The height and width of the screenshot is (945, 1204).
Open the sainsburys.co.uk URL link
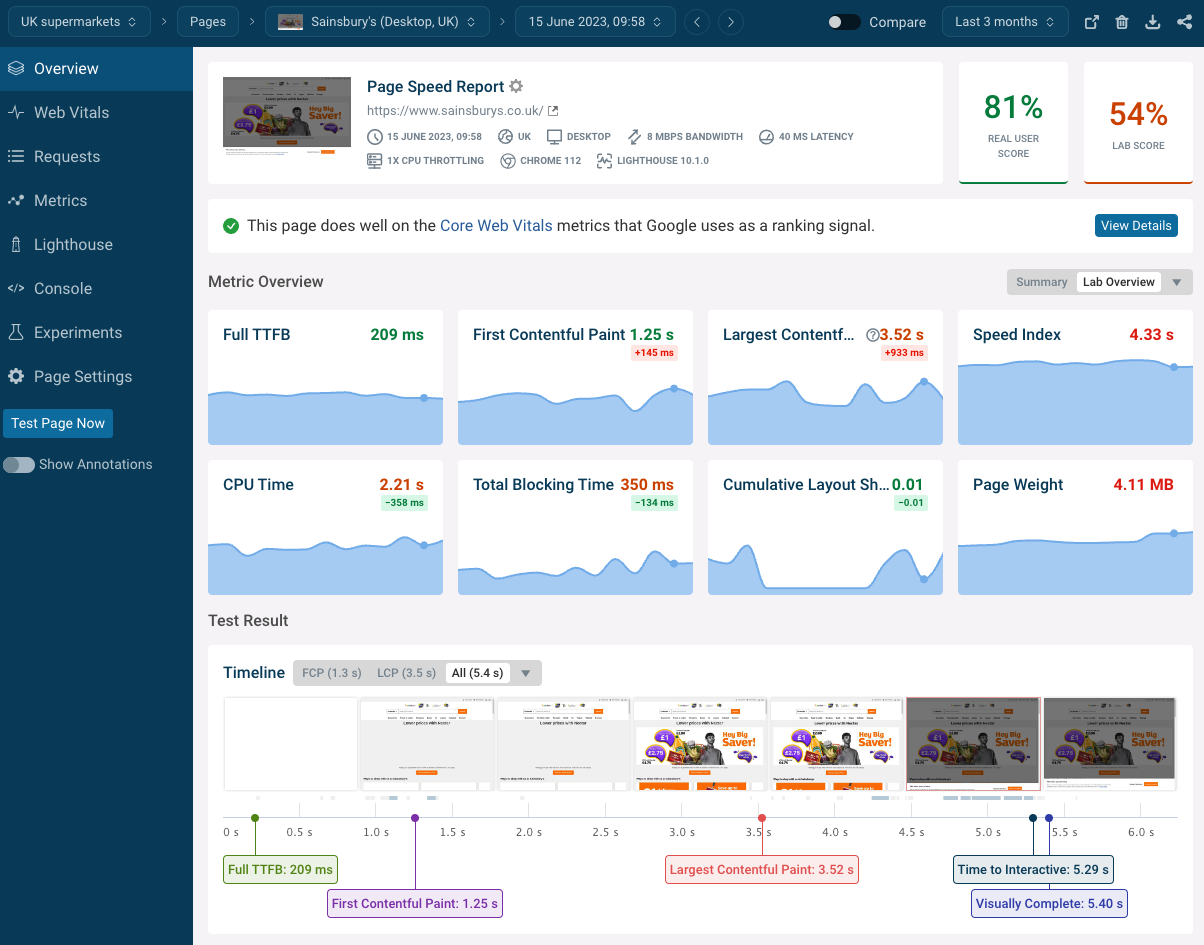click(x=455, y=111)
